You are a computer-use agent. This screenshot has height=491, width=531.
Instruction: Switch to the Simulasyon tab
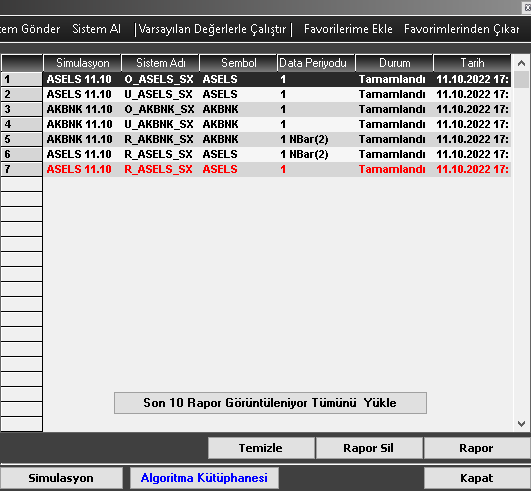[61, 478]
